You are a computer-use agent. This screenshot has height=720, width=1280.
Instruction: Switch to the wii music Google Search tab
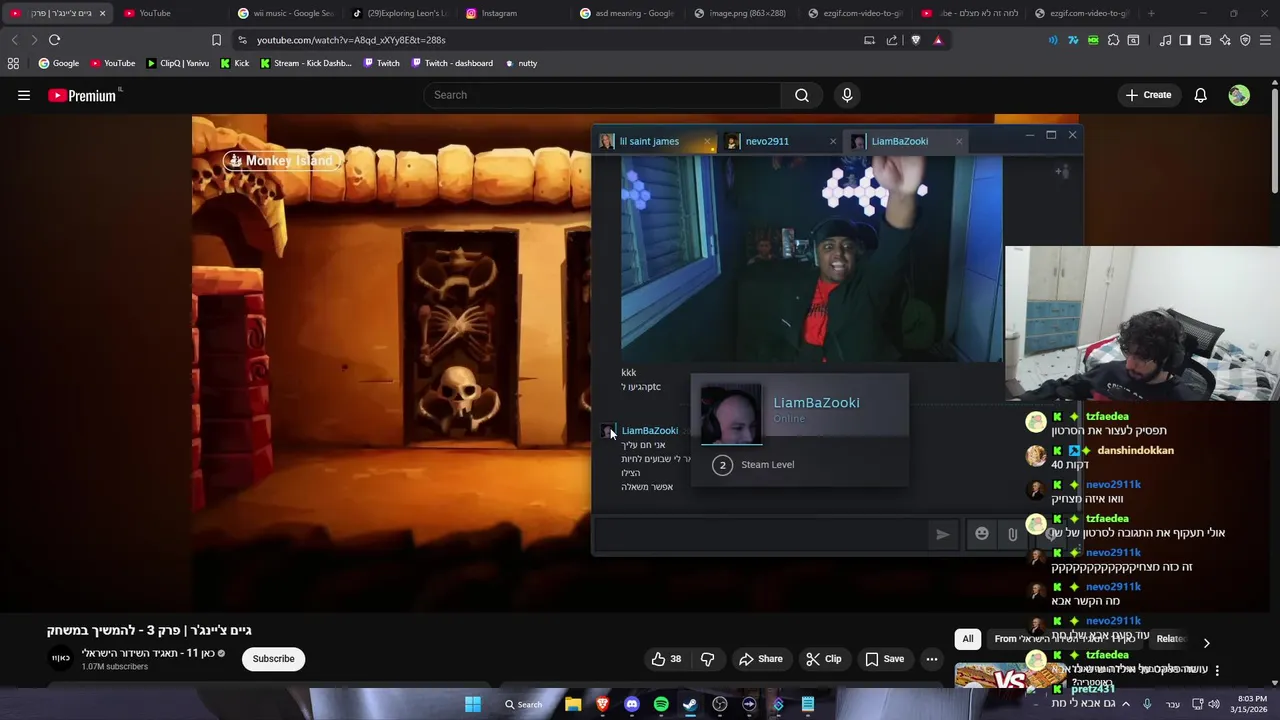coord(292,13)
